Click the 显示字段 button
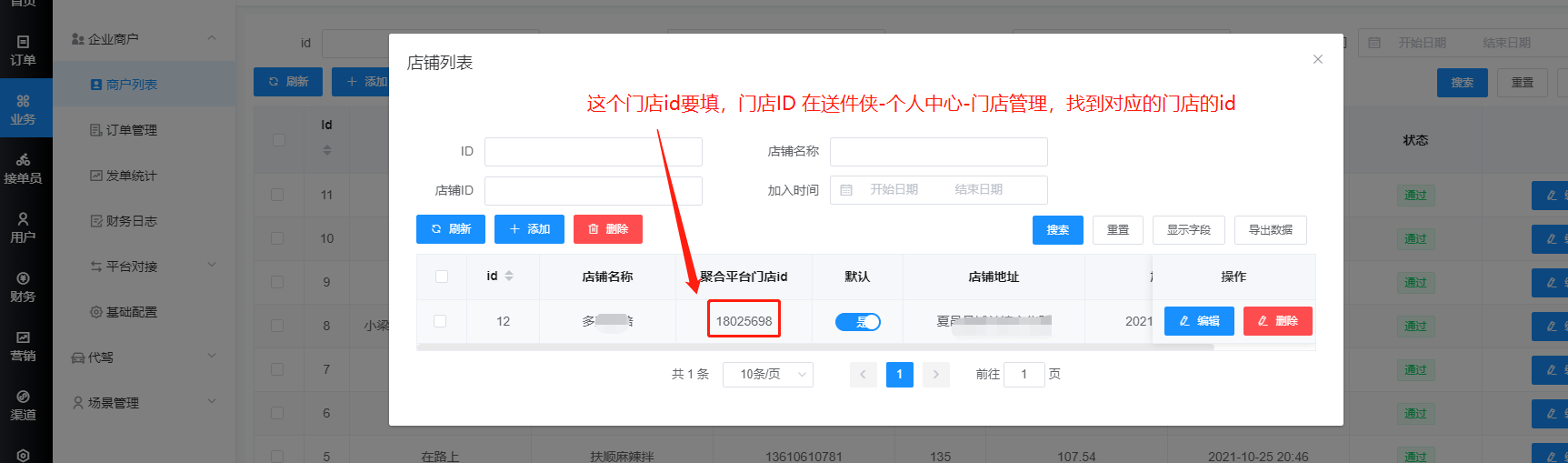The height and width of the screenshot is (463, 1568). [x=1189, y=230]
